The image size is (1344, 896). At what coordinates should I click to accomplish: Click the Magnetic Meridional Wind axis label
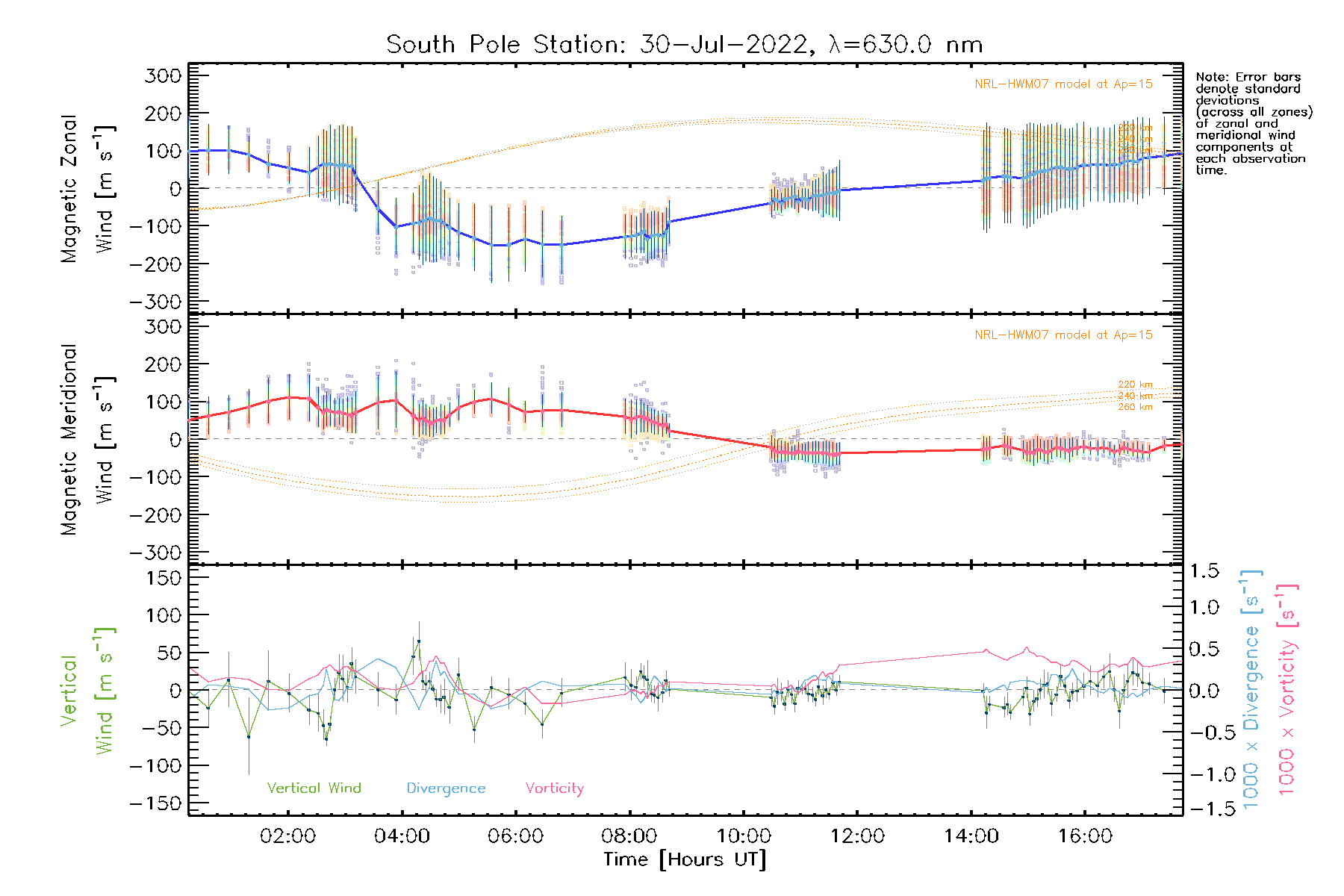coord(87,440)
